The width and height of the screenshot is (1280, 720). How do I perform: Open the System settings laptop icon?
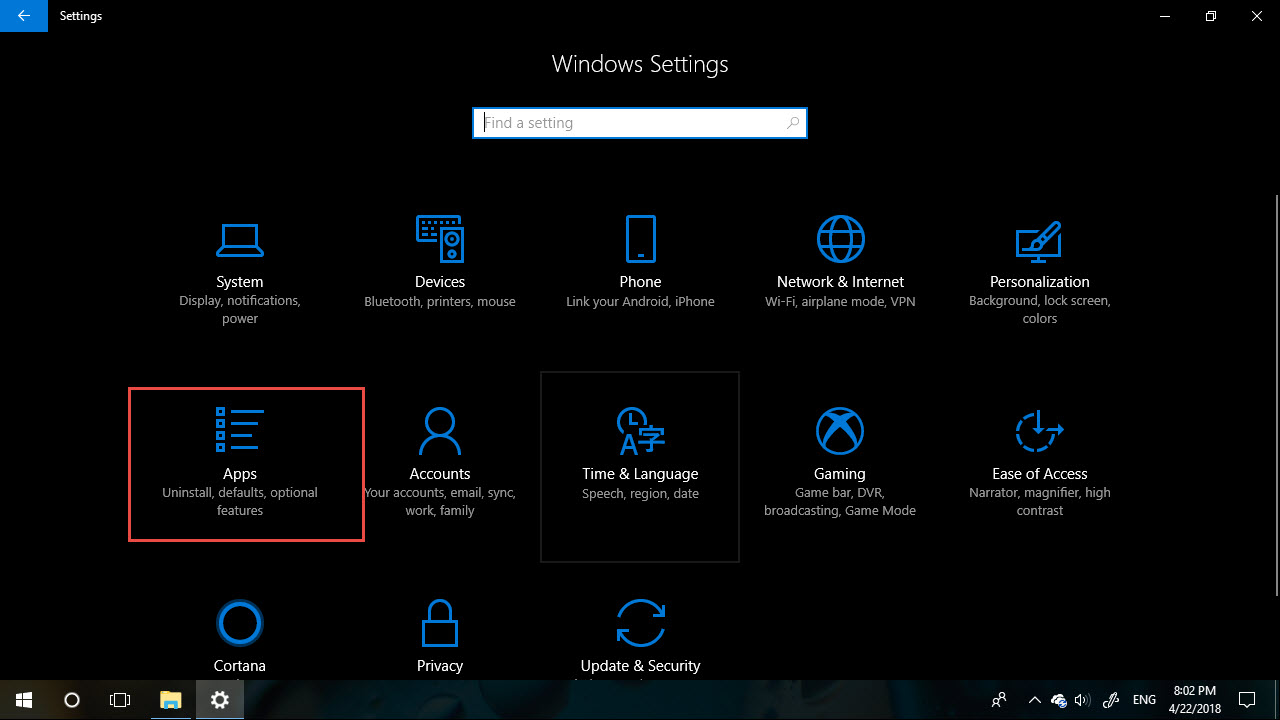pos(240,240)
